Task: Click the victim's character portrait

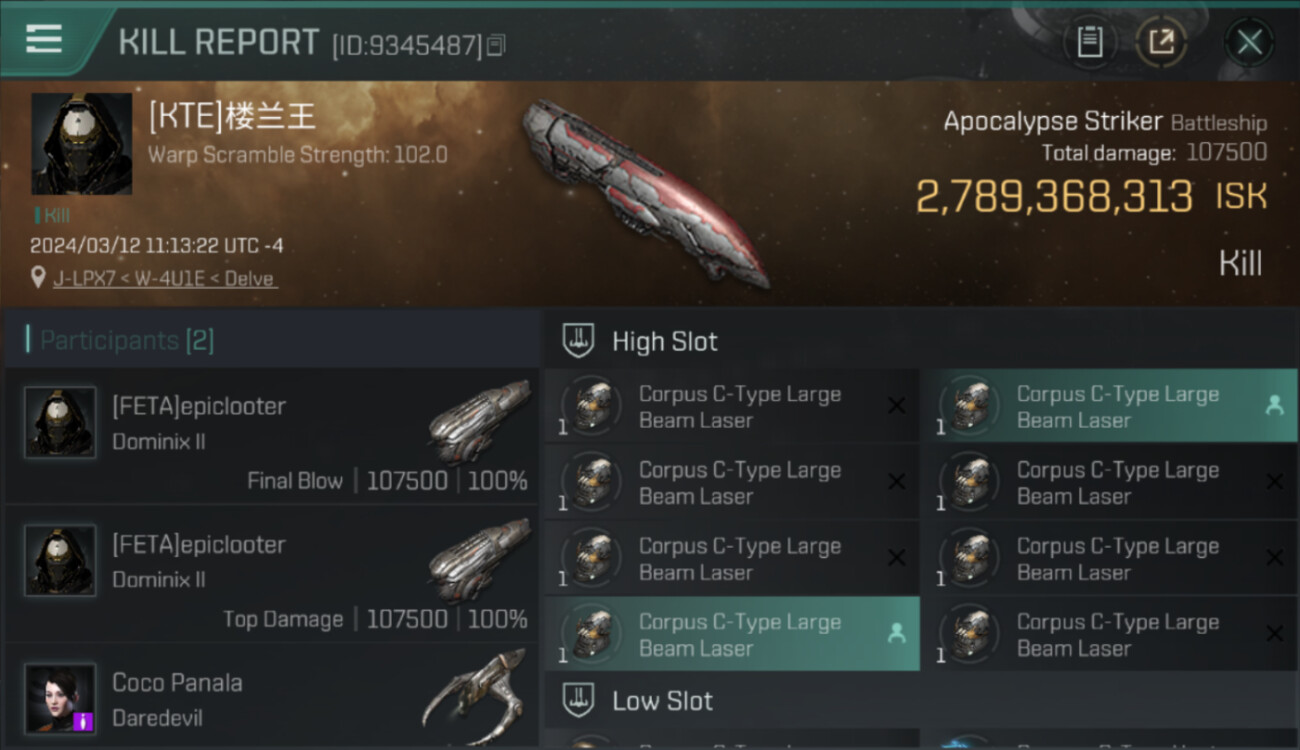Action: 81,144
